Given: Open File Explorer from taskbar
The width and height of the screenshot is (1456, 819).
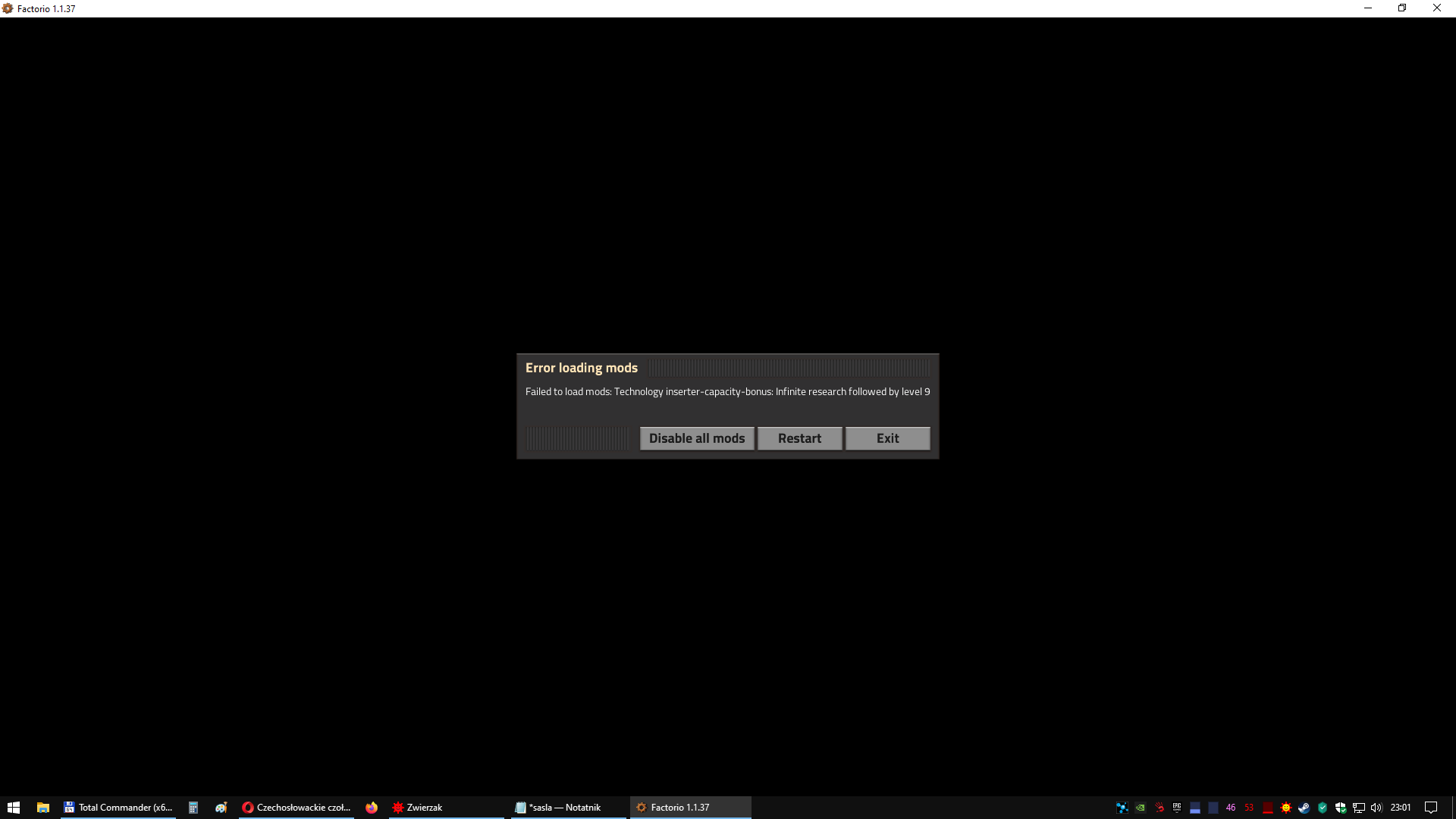Looking at the screenshot, I should [x=43, y=808].
